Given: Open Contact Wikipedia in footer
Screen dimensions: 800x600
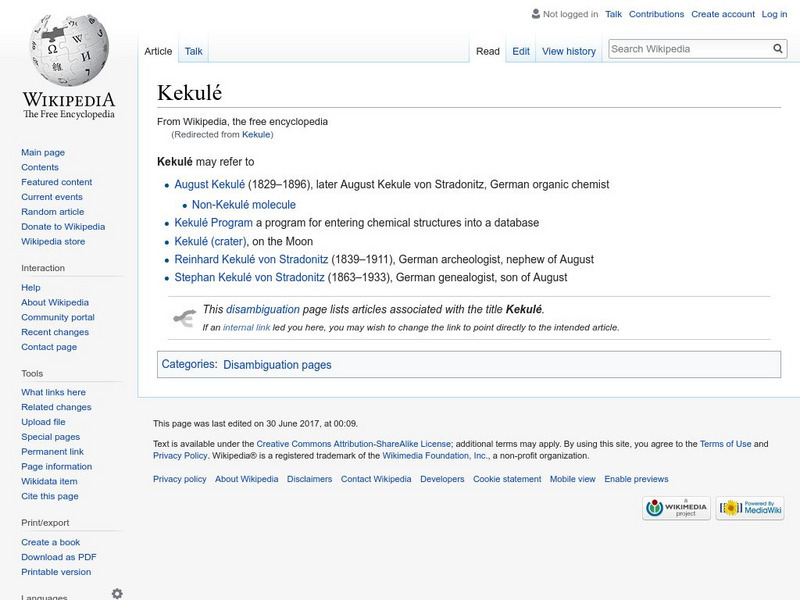Looking at the screenshot, I should tap(376, 479).
